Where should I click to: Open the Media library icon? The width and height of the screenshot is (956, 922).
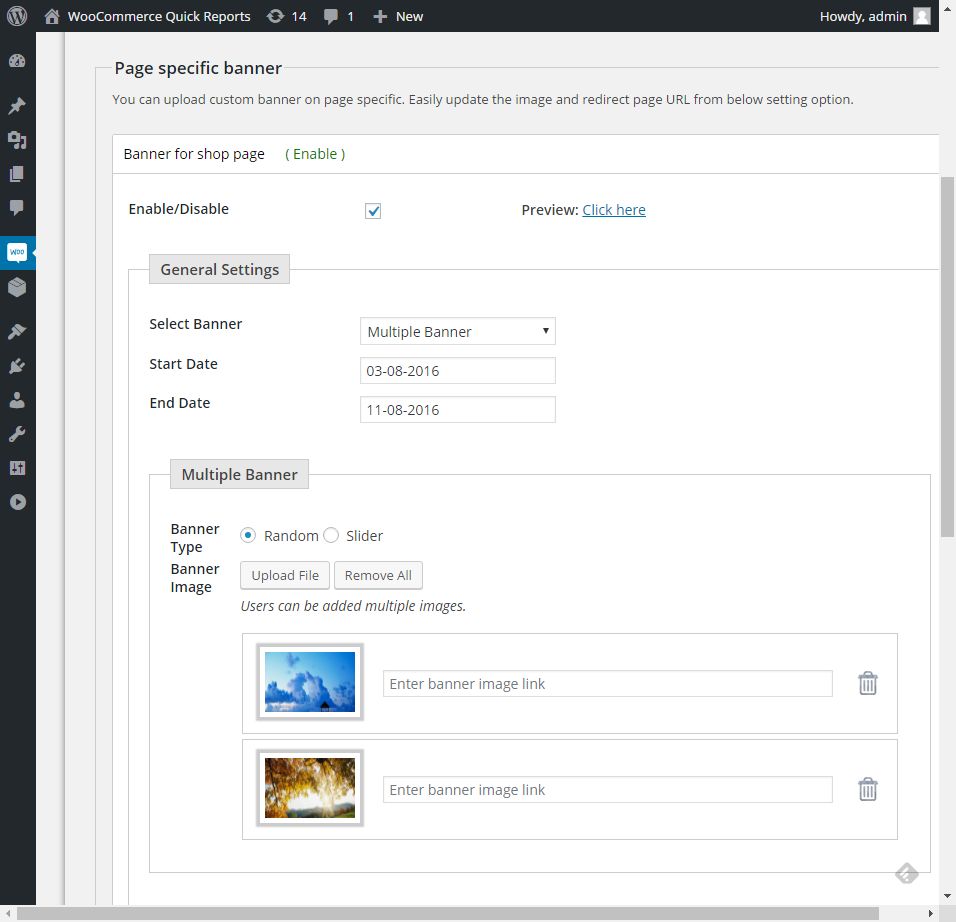coord(17,141)
